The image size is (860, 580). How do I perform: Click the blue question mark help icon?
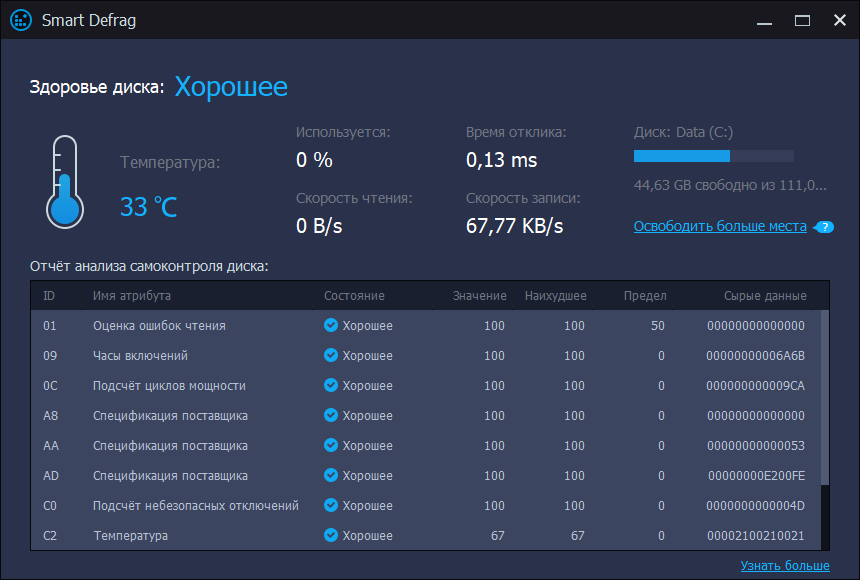[x=824, y=227]
